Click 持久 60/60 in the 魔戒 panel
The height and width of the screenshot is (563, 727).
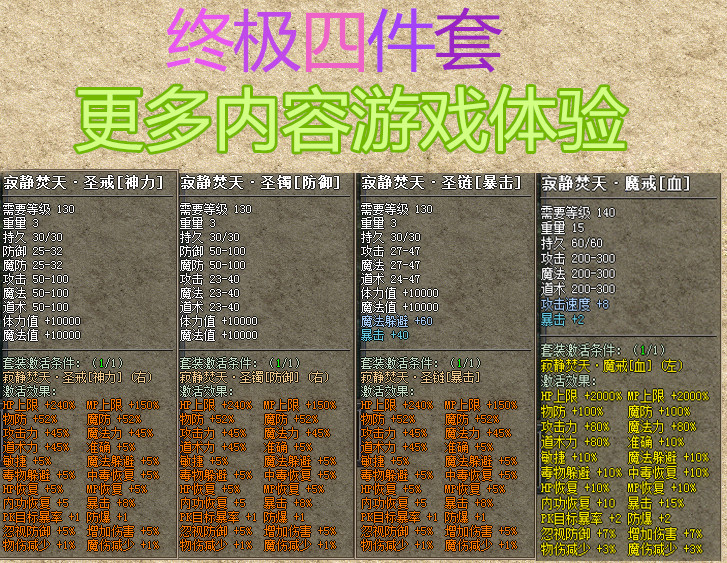coord(572,242)
